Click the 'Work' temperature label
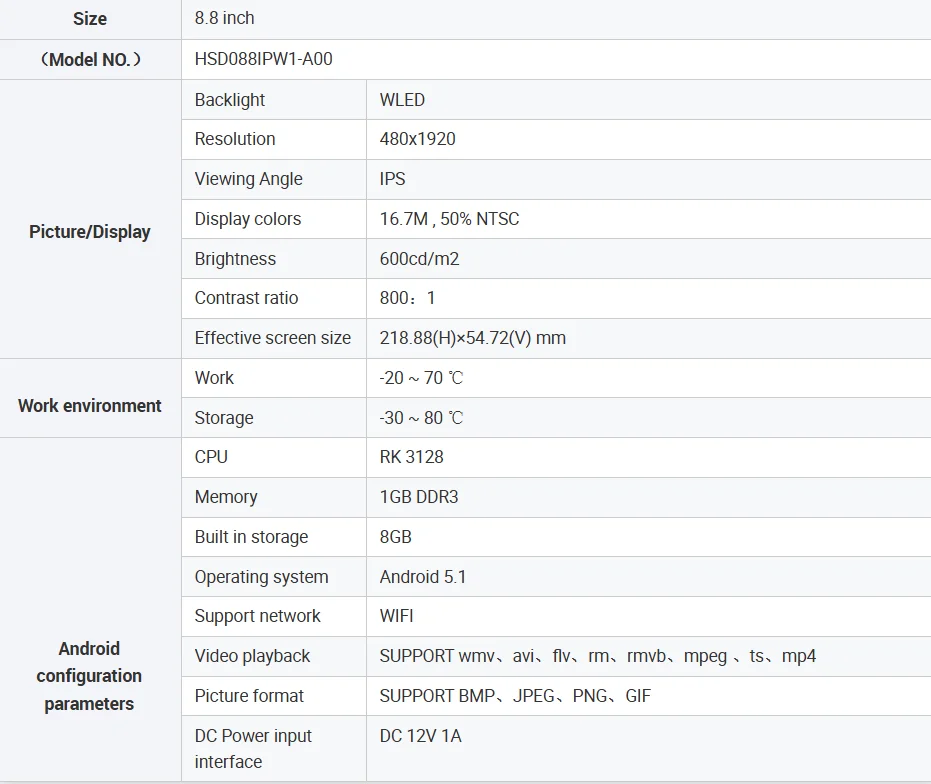This screenshot has width=931, height=784. click(214, 378)
